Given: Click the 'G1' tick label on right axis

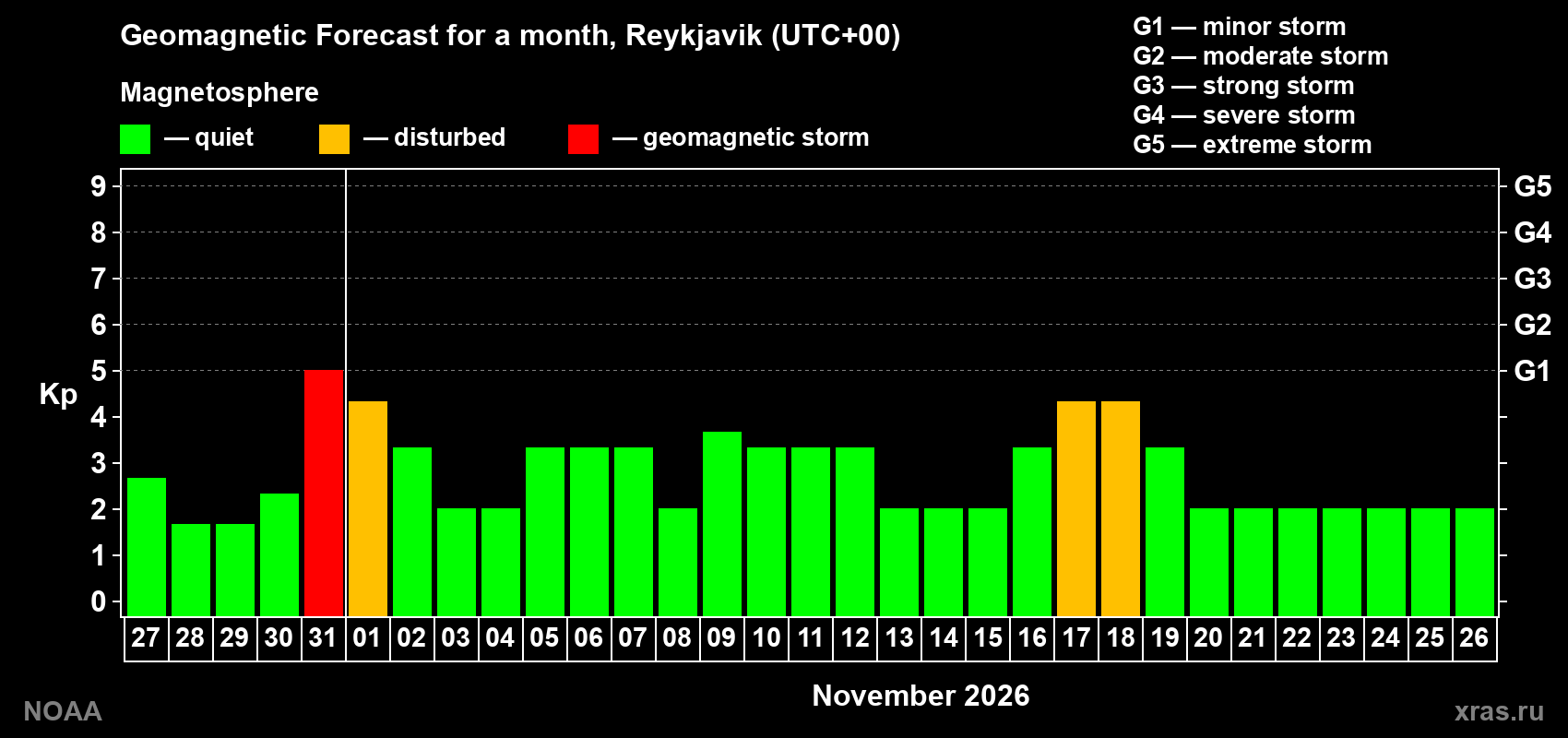Looking at the screenshot, I should (1533, 371).
